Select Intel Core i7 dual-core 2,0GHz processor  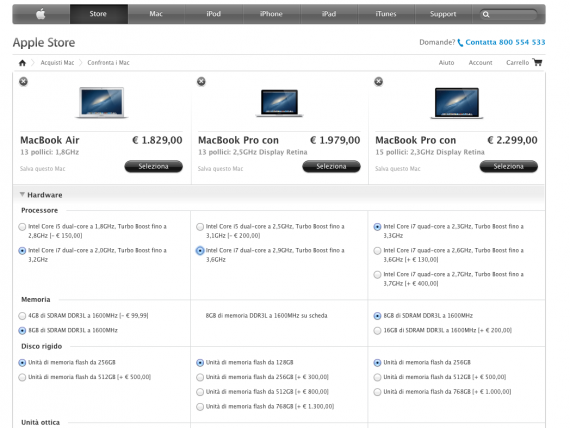(x=22, y=251)
